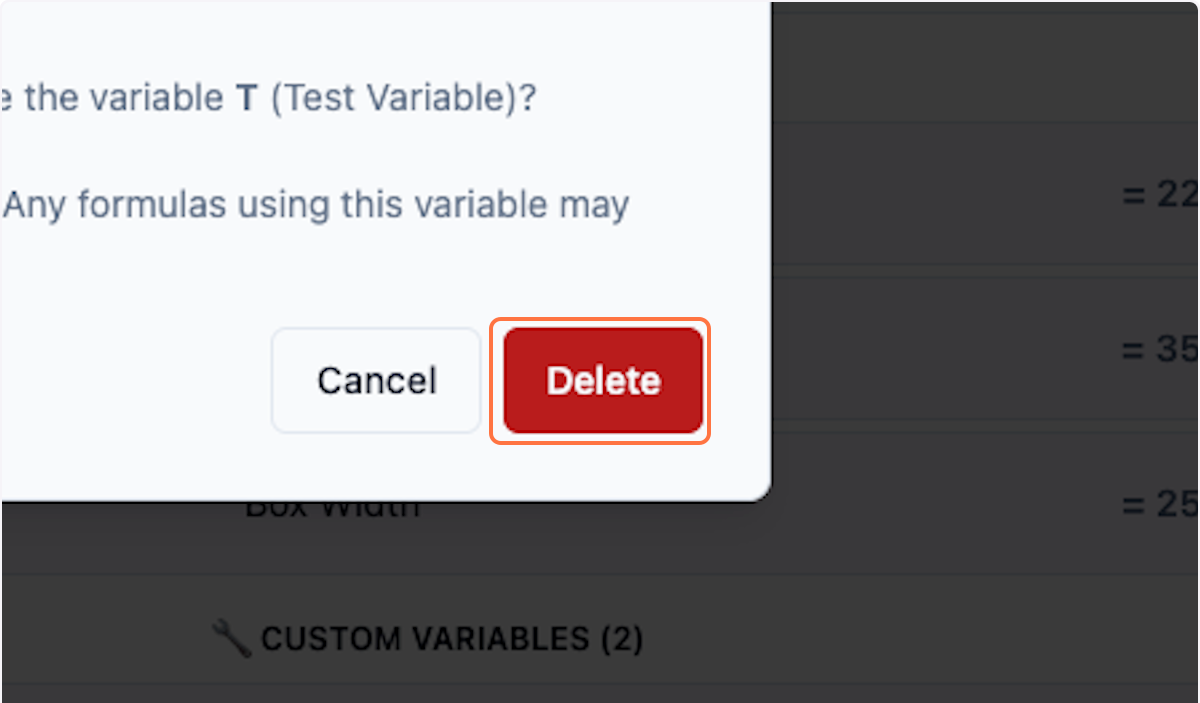This screenshot has width=1200, height=703.
Task: Click the highlighted Delete confirmation button
Action: [600, 380]
